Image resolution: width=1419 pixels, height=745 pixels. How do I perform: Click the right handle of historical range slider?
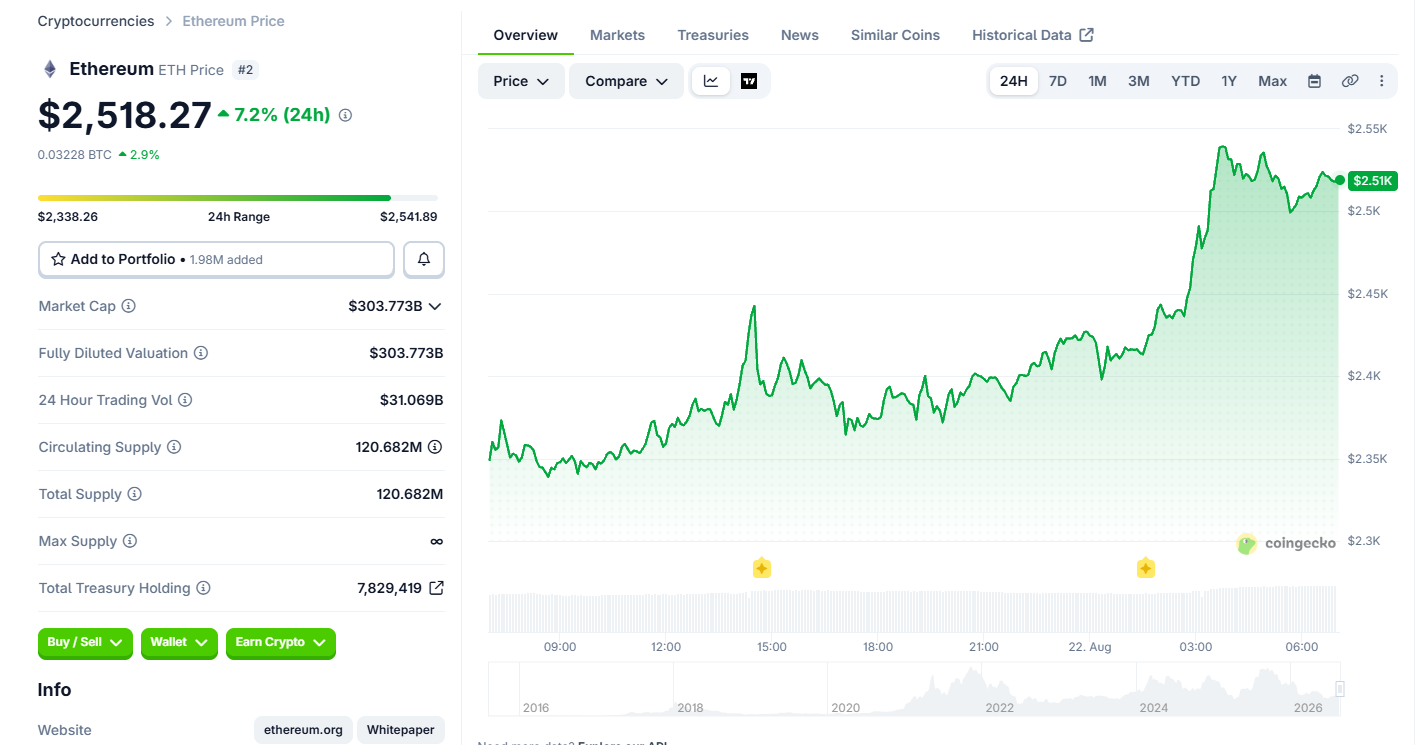click(1340, 689)
